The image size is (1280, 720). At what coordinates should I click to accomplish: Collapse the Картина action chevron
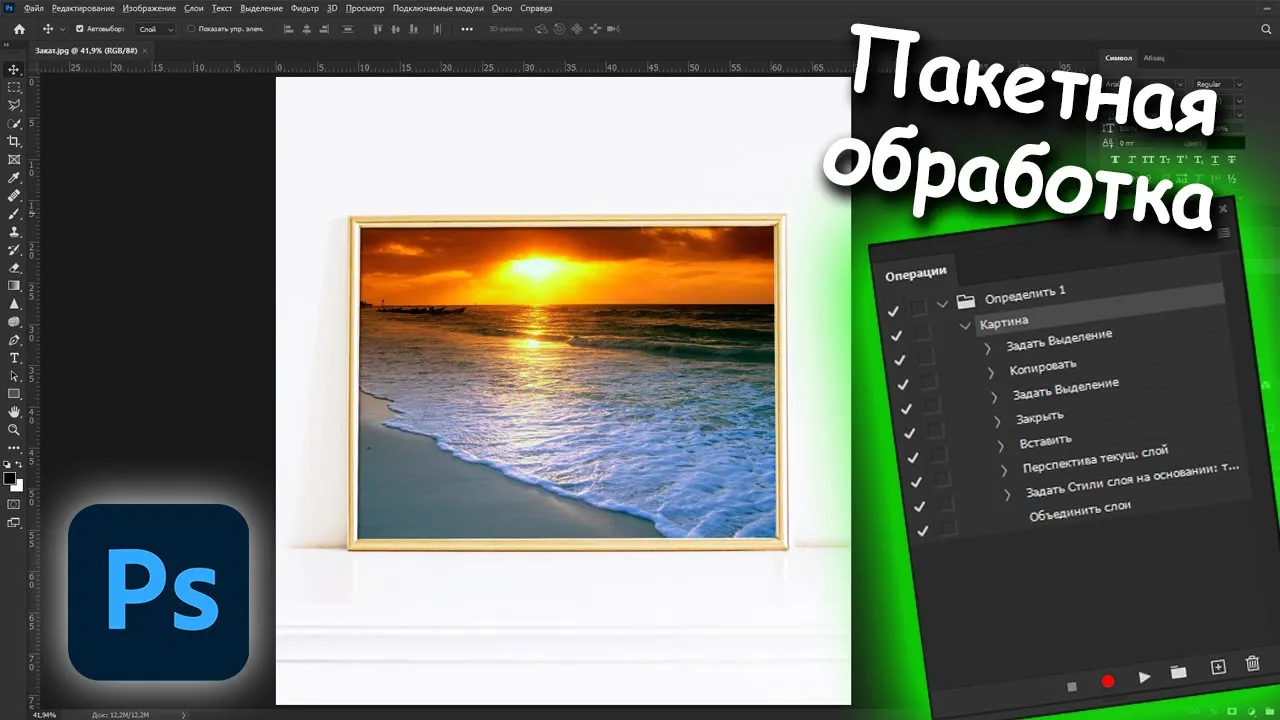pyautogui.click(x=965, y=325)
